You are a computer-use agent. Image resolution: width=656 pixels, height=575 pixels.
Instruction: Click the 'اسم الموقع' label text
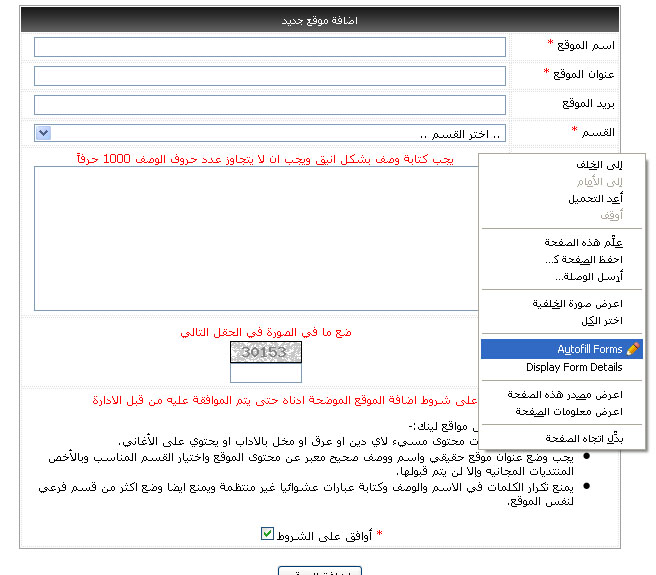pyautogui.click(x=586, y=45)
